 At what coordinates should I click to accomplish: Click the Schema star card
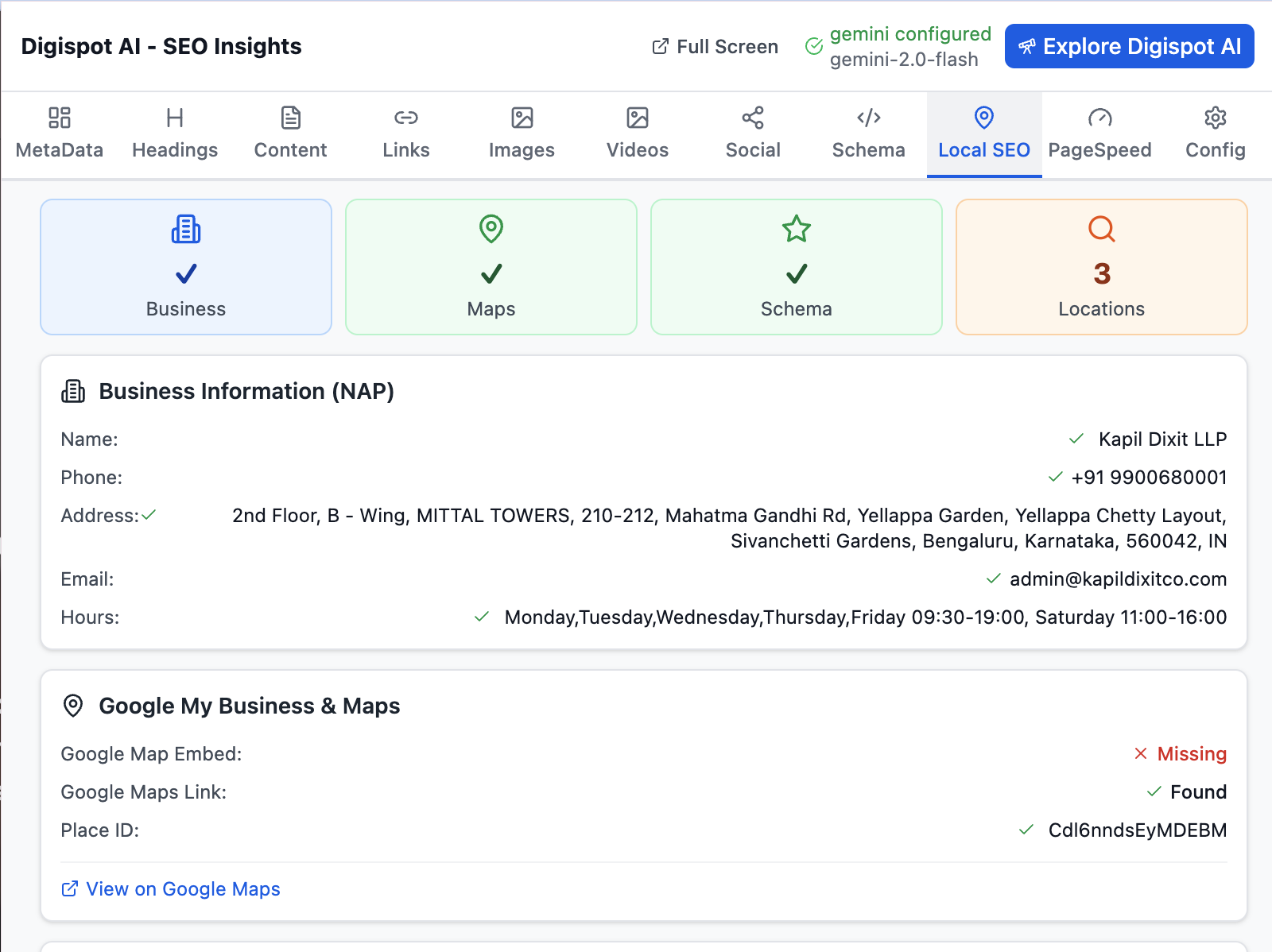tap(796, 267)
